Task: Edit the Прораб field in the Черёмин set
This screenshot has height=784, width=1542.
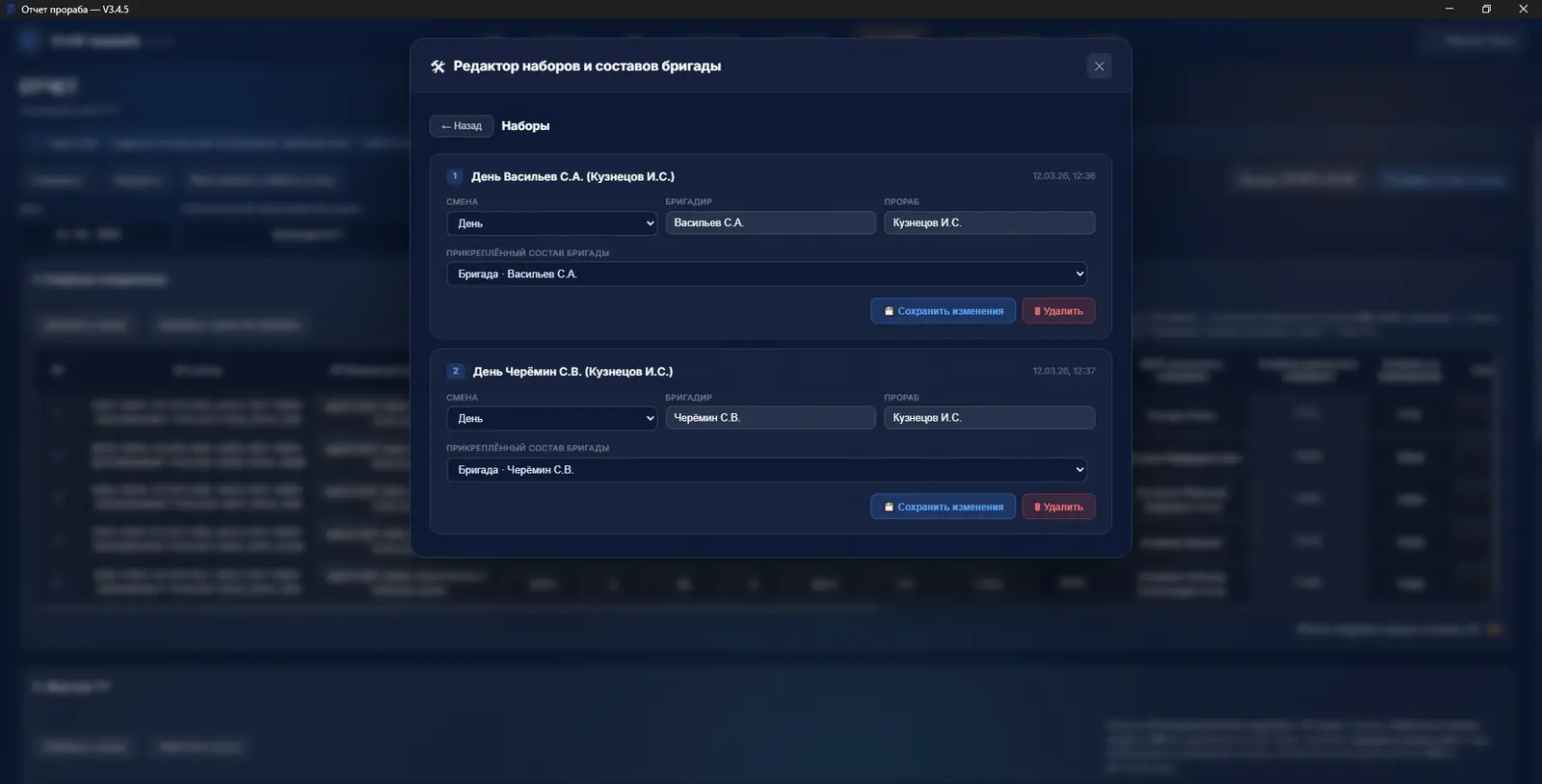Action: (989, 418)
